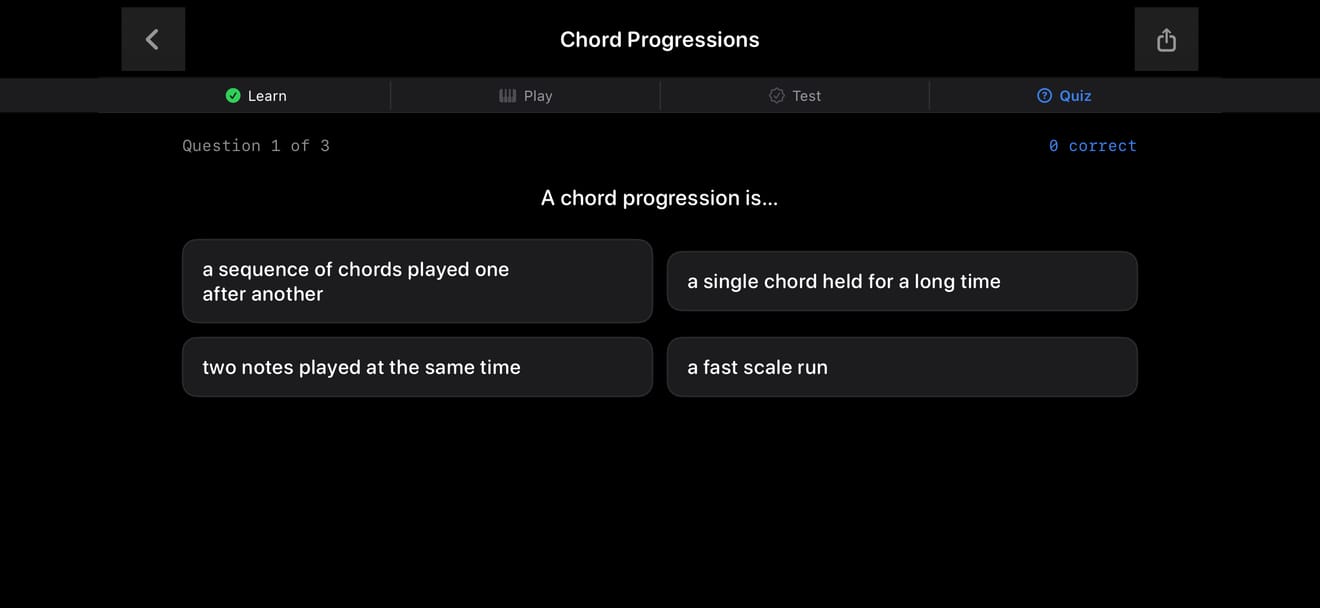Click the "Chord Progressions" page title

(660, 40)
